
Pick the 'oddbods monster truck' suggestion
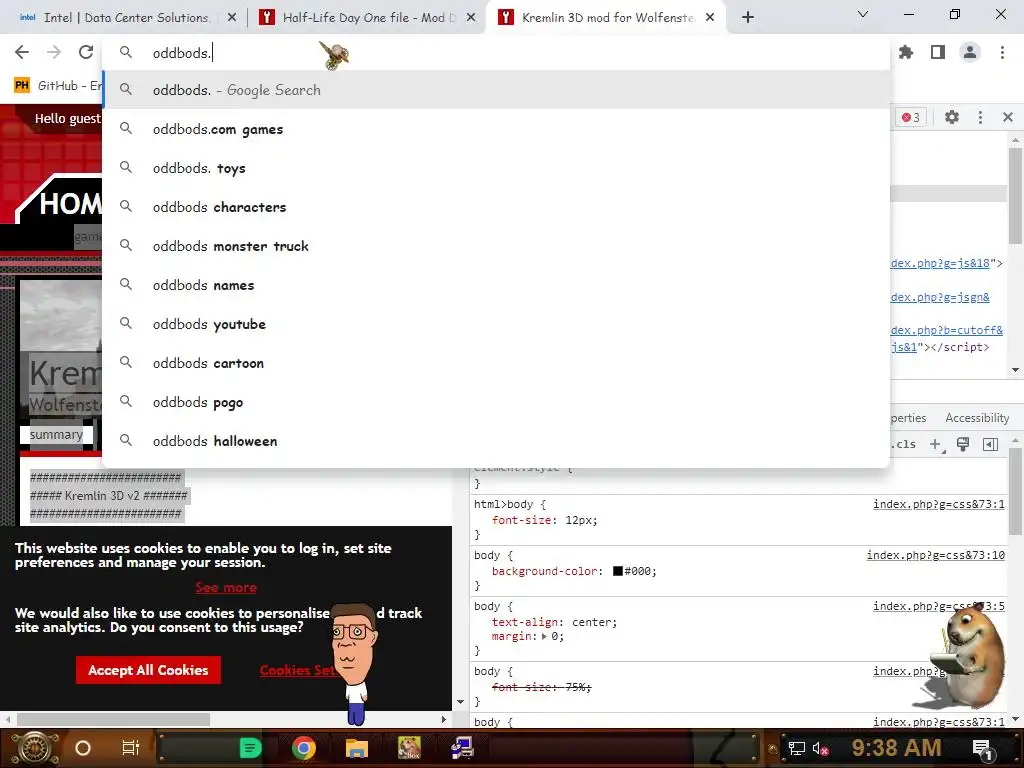coord(496,246)
